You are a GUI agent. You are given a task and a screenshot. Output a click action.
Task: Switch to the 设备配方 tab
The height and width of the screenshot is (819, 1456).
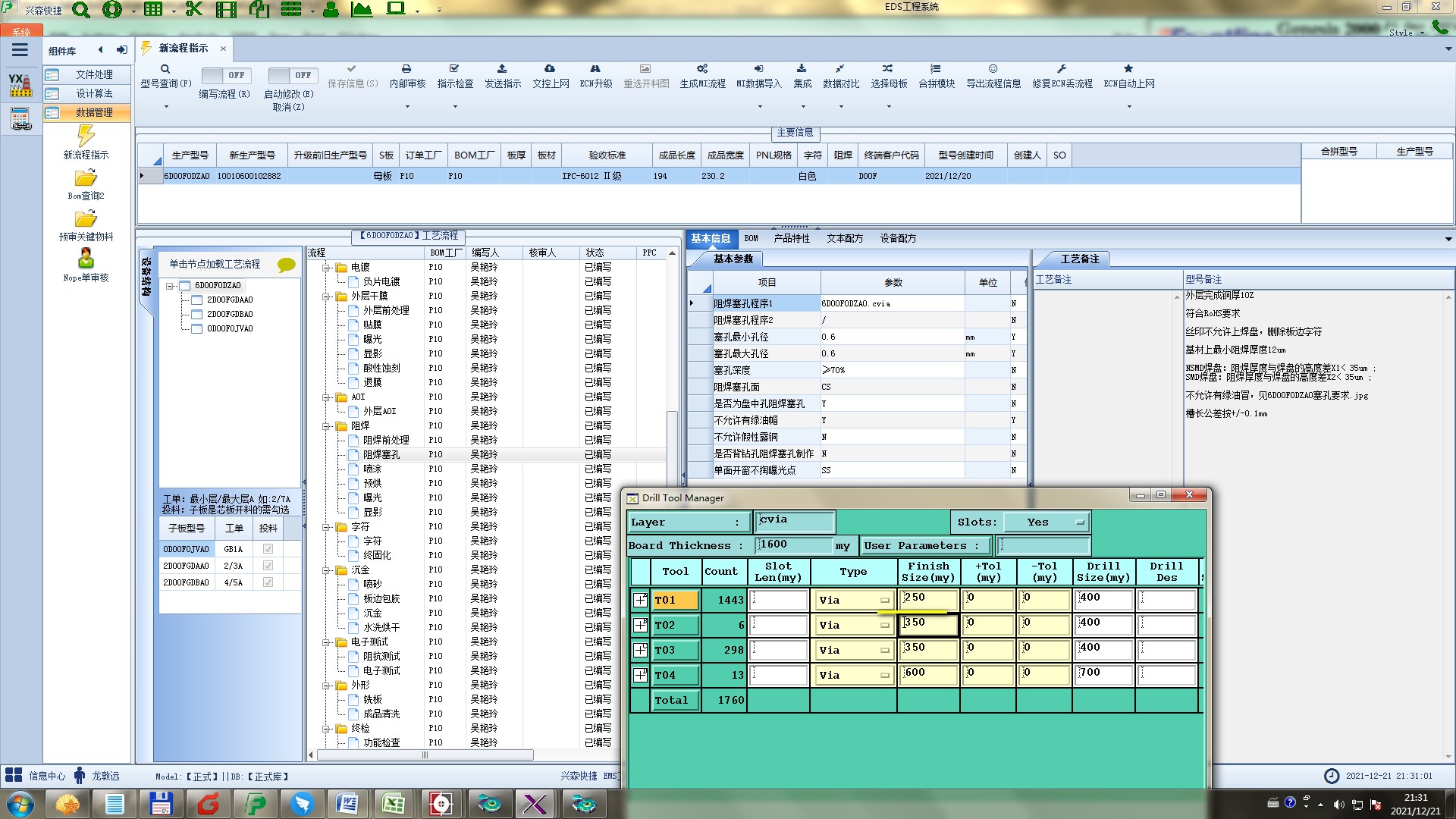(x=897, y=238)
